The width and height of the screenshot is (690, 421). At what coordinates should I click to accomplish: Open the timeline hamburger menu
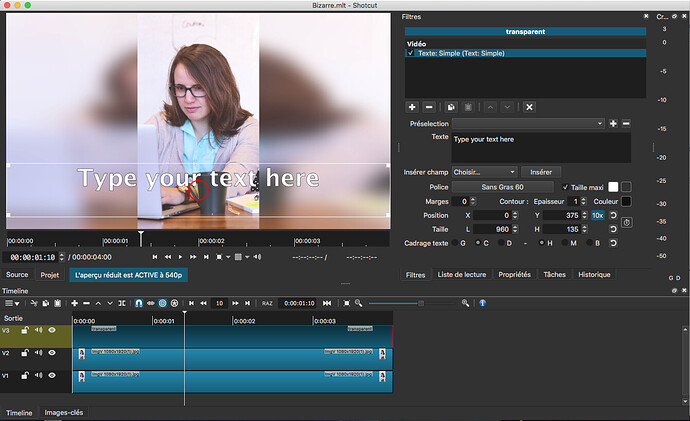click(x=11, y=303)
